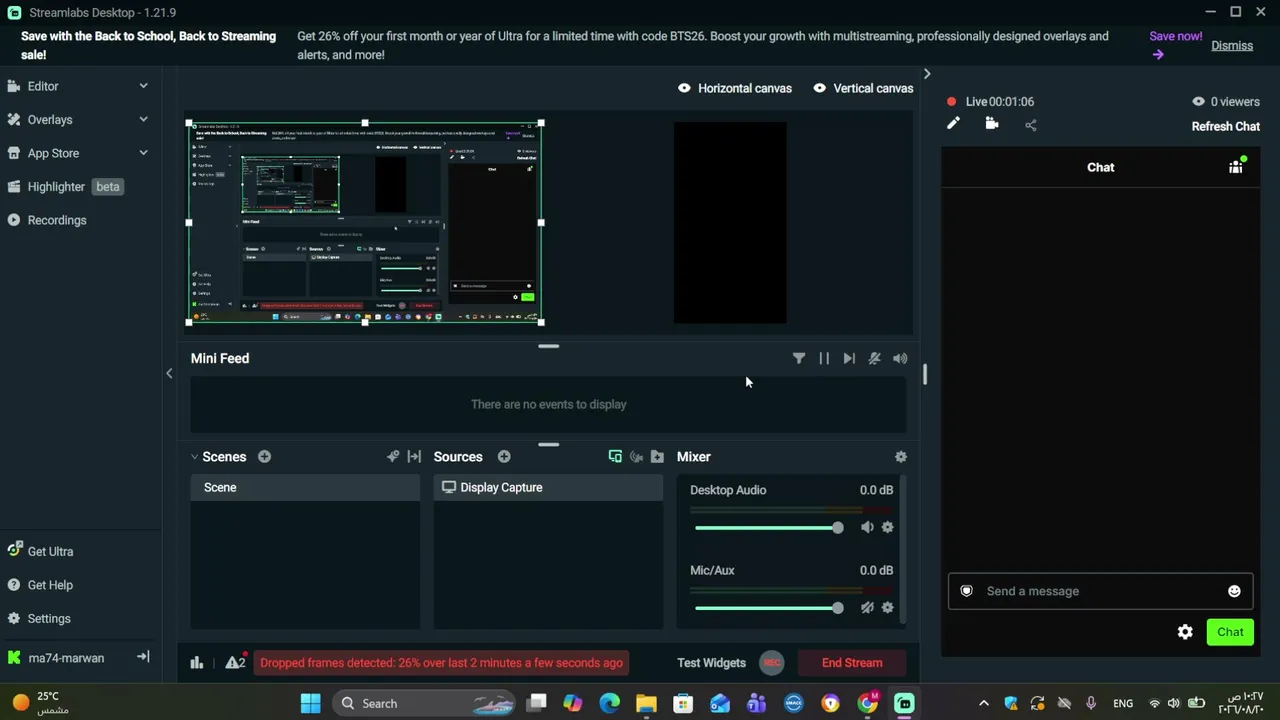
Task: Select the Scene item in Scenes
Action: point(305,487)
